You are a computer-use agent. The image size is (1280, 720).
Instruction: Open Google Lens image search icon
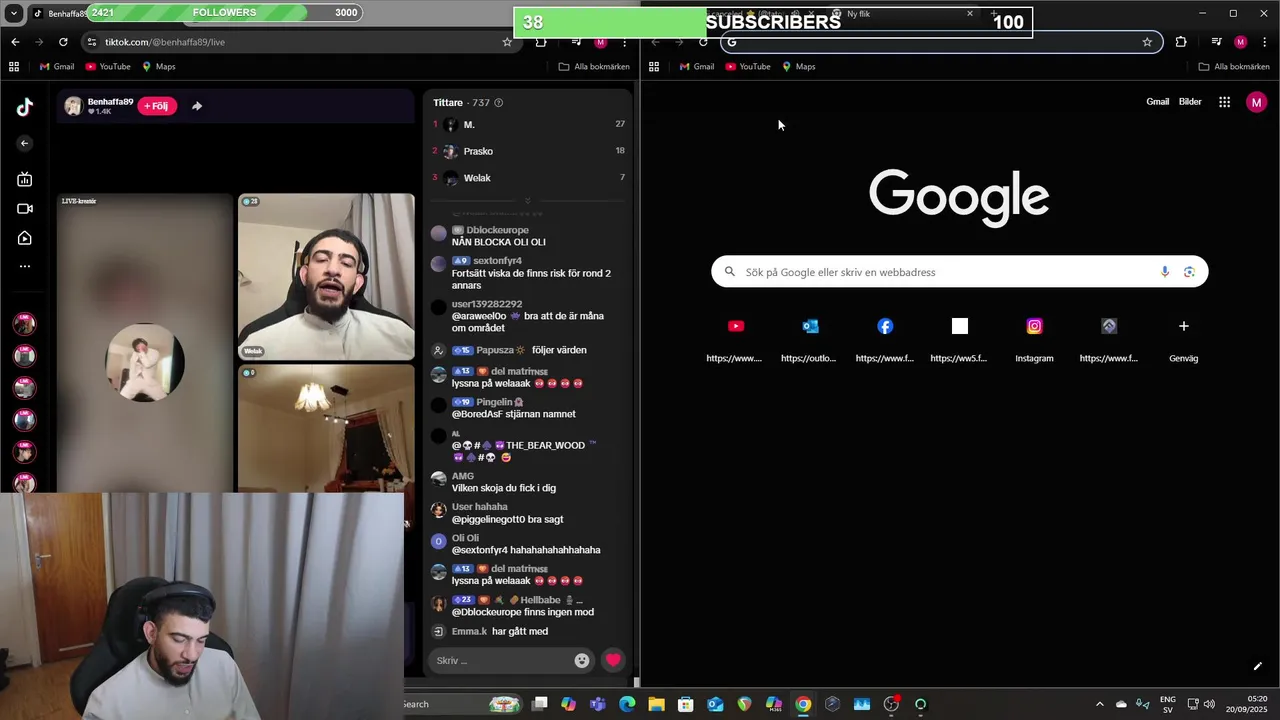[x=1189, y=272]
